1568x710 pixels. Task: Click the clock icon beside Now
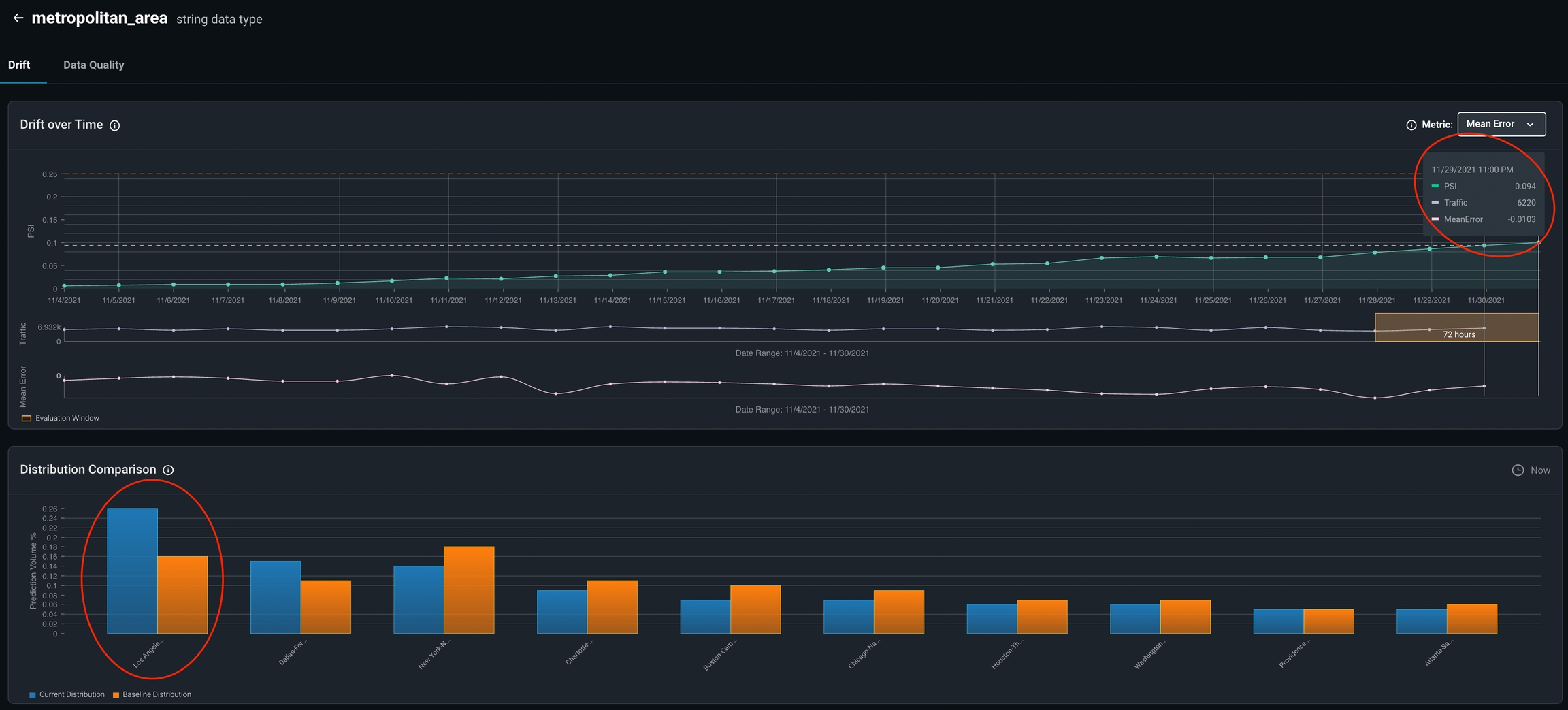click(1518, 470)
